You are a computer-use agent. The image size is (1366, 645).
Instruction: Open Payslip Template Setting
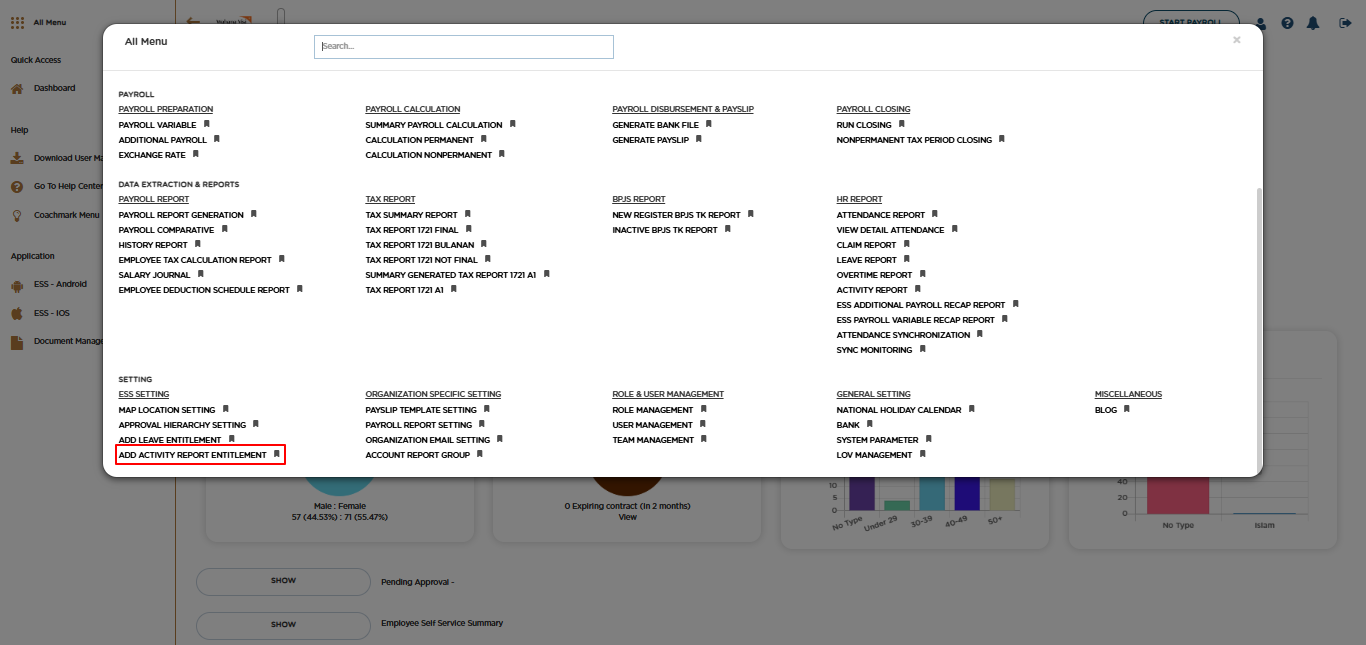(421, 410)
